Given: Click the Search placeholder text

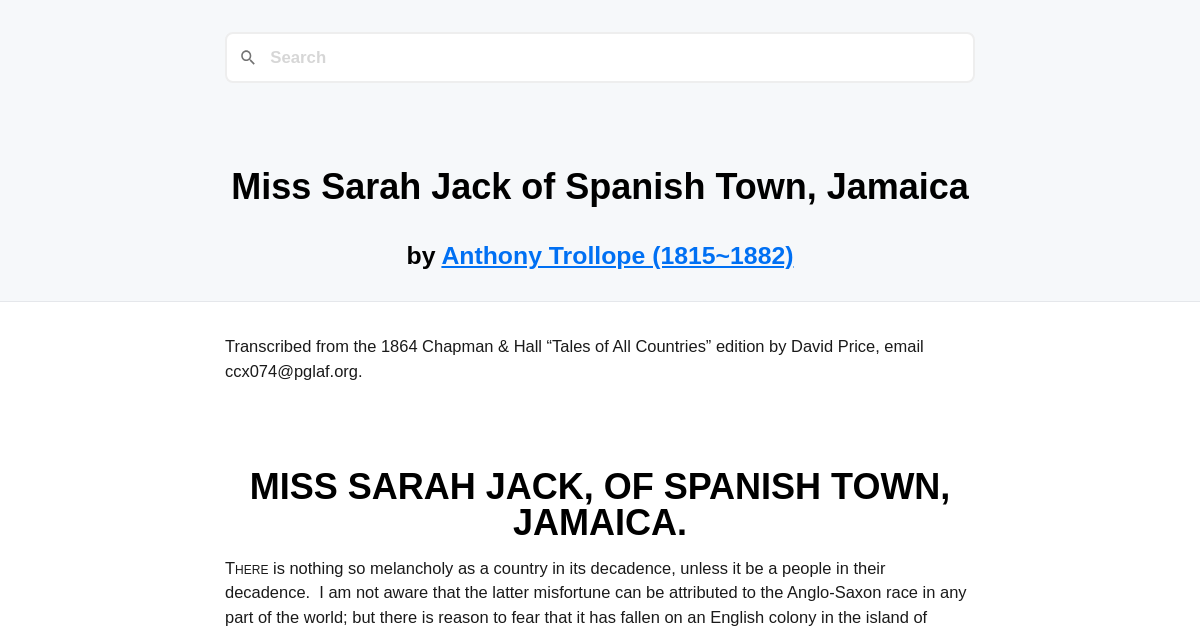Looking at the screenshot, I should 298,57.
